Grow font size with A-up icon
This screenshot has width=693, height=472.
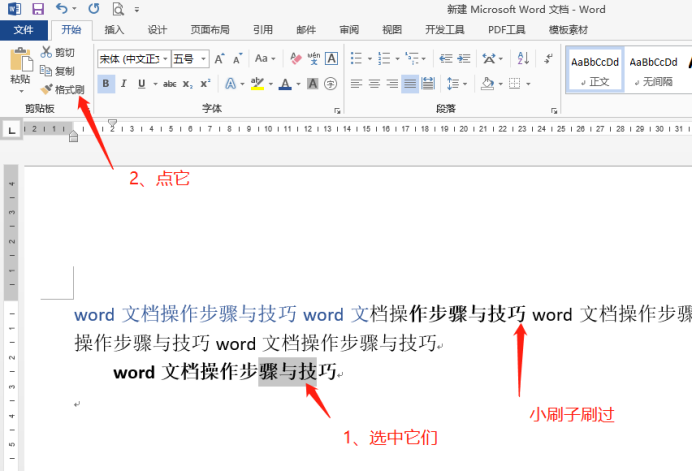tap(219, 59)
